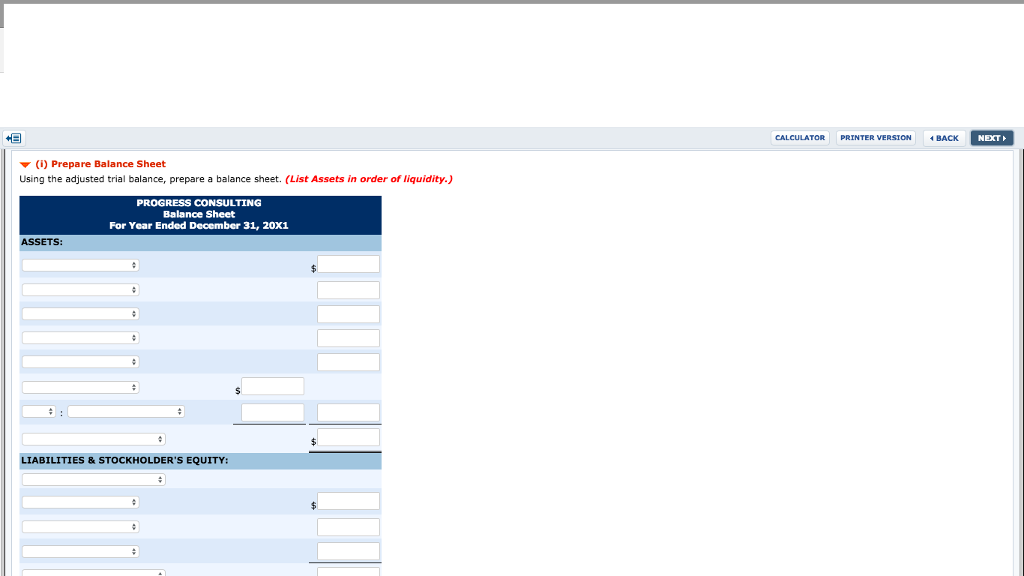Toggle the sidebar panel arrow-list icon

pos(14,138)
